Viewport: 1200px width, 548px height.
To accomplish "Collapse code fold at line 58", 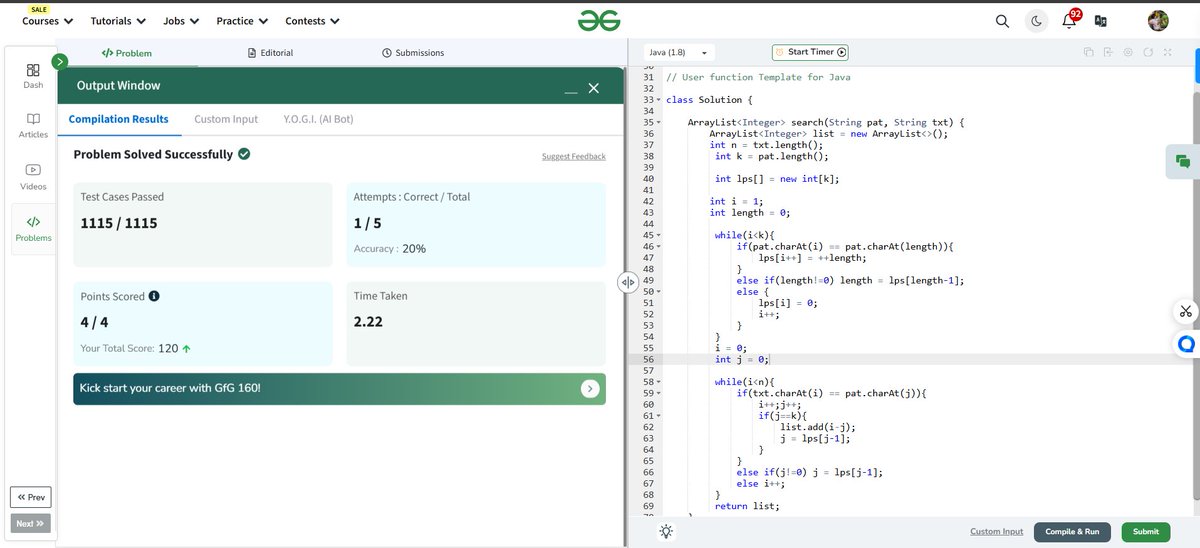I will (659, 382).
